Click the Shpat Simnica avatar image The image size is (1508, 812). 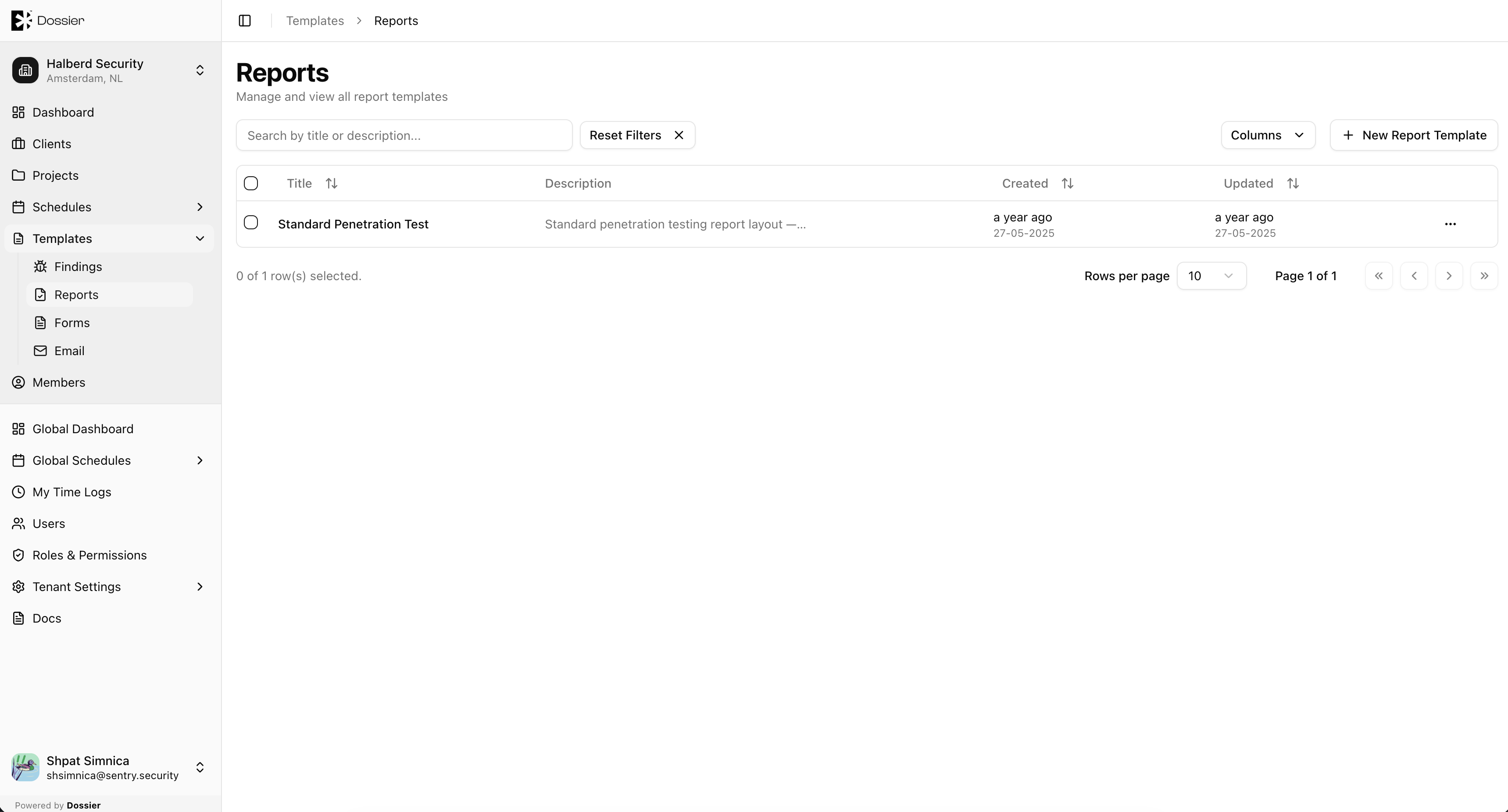coord(25,768)
